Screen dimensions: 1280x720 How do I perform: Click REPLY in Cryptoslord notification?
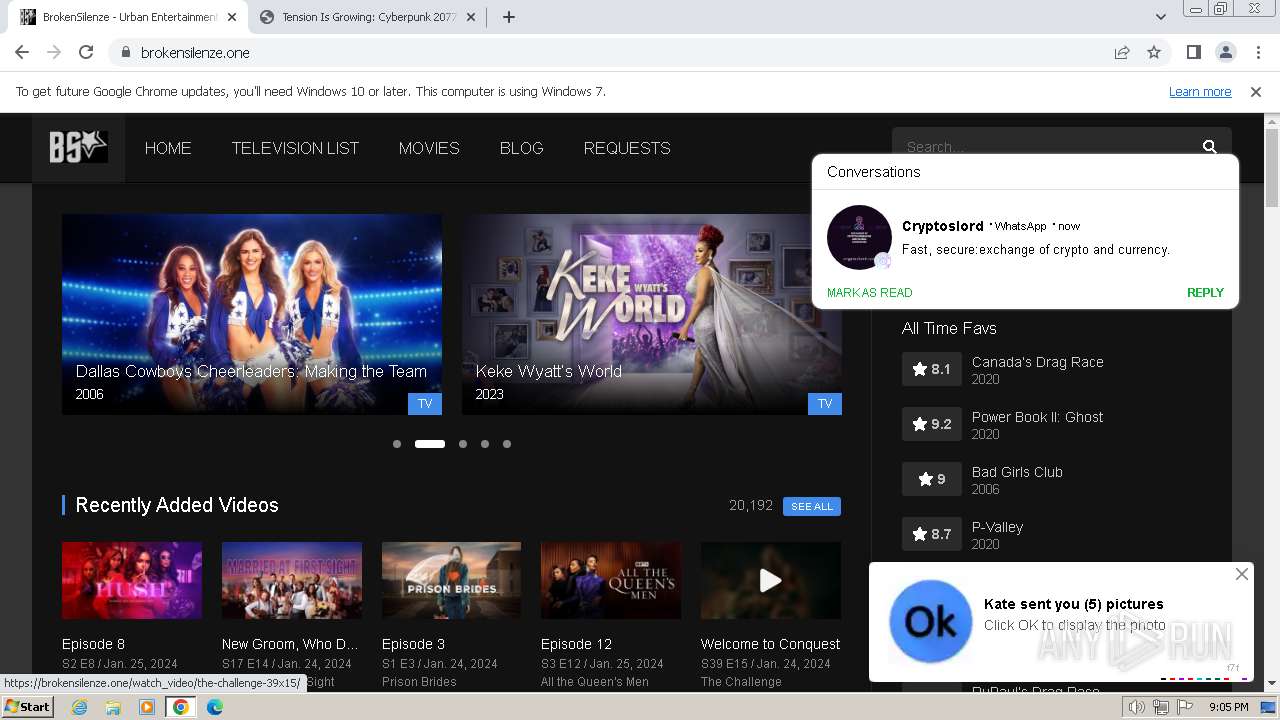(x=1205, y=293)
